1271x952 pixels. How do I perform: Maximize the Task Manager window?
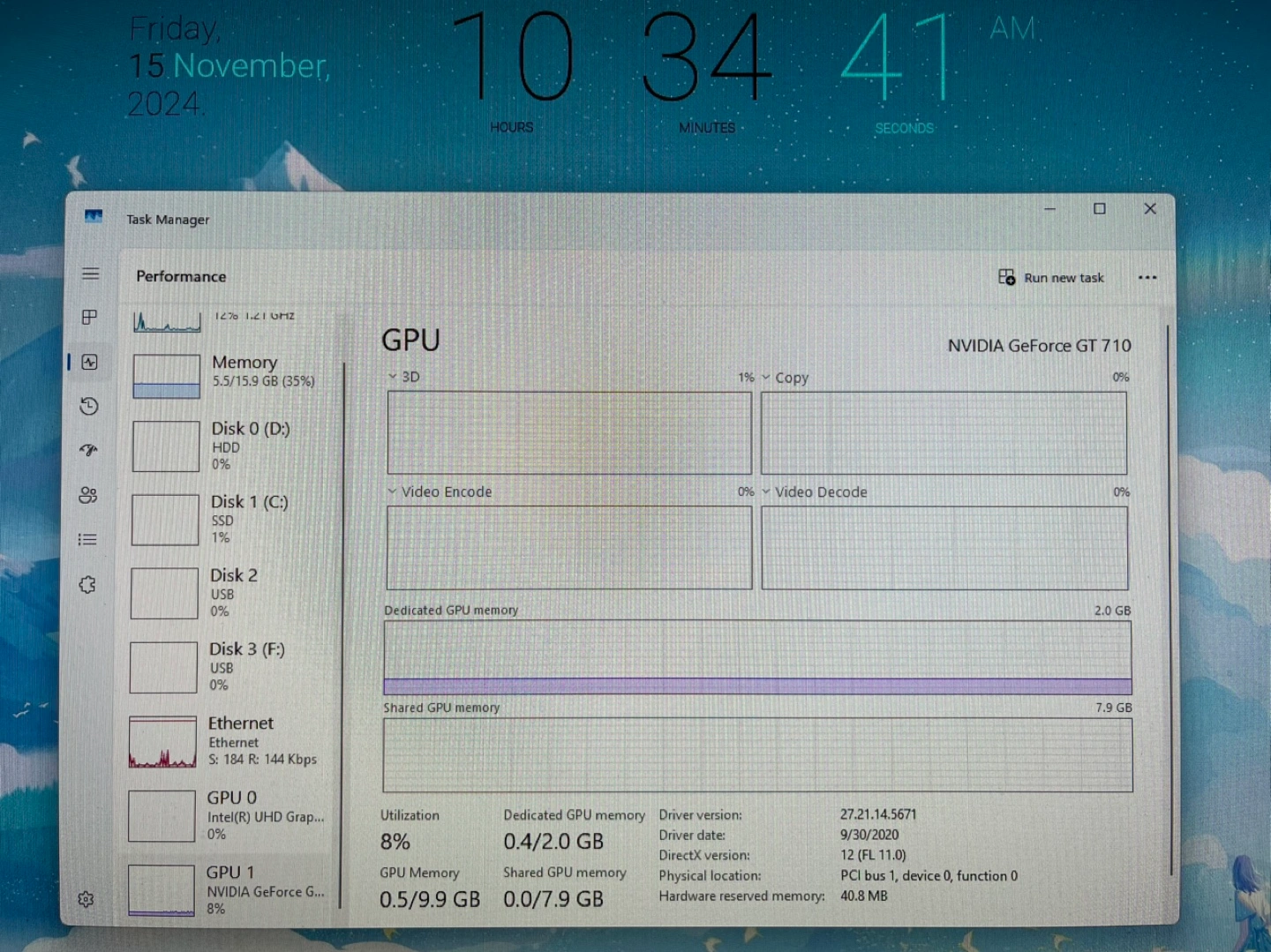tap(1099, 209)
